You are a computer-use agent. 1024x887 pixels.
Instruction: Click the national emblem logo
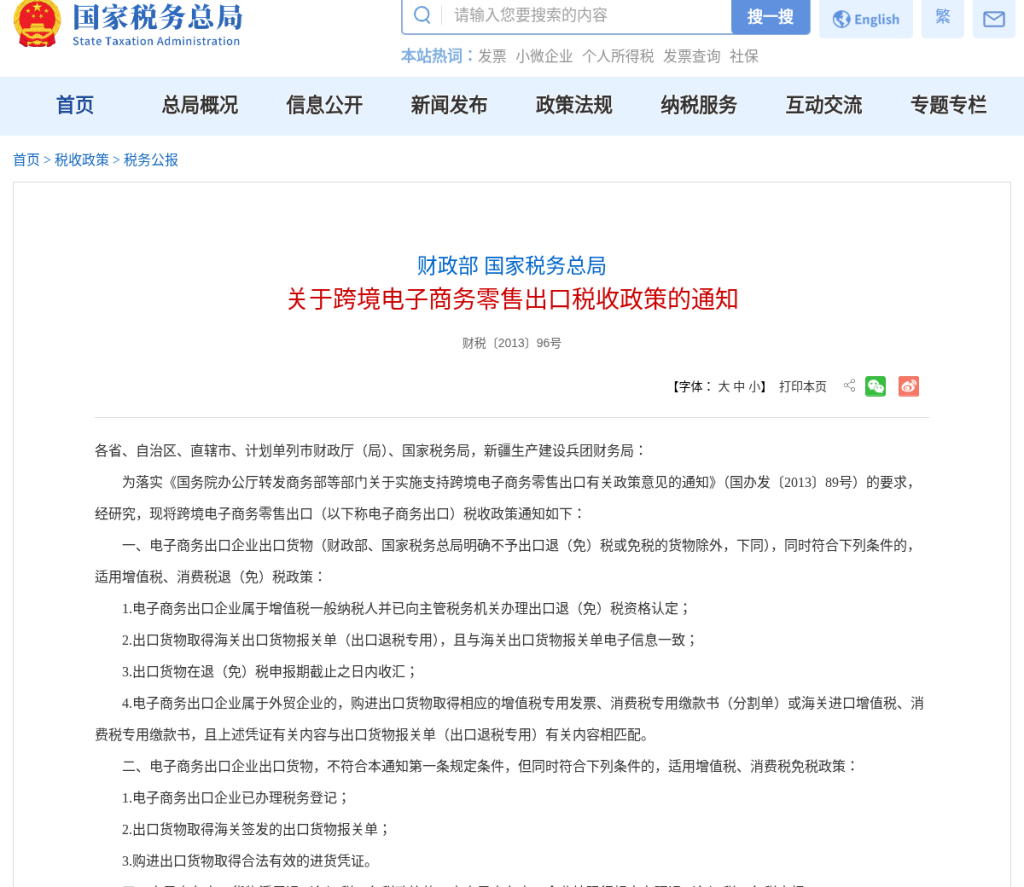point(37,23)
